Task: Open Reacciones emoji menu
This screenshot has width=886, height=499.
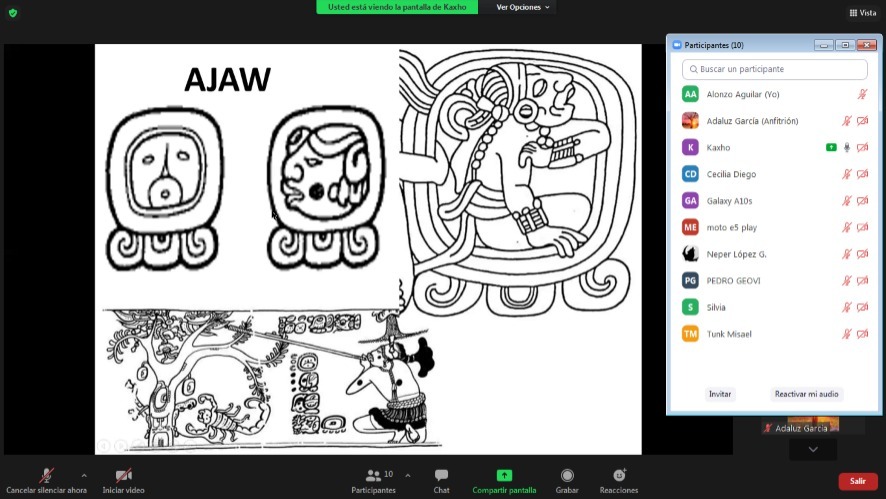Action: click(619, 481)
